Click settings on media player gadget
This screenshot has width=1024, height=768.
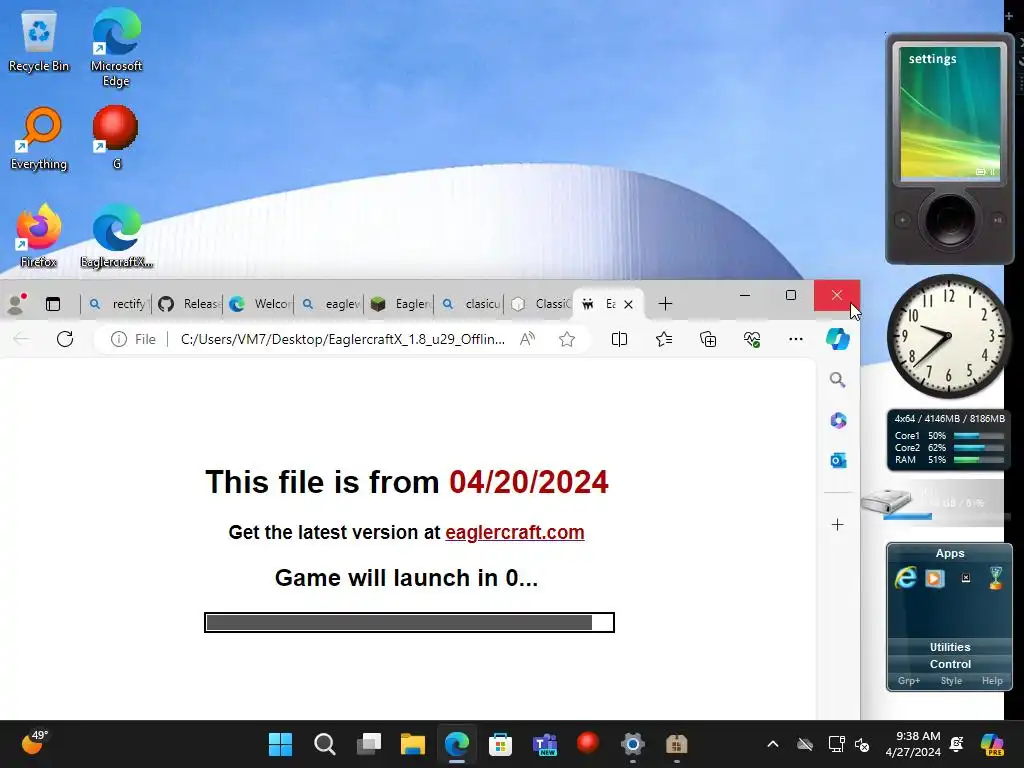pos(933,59)
